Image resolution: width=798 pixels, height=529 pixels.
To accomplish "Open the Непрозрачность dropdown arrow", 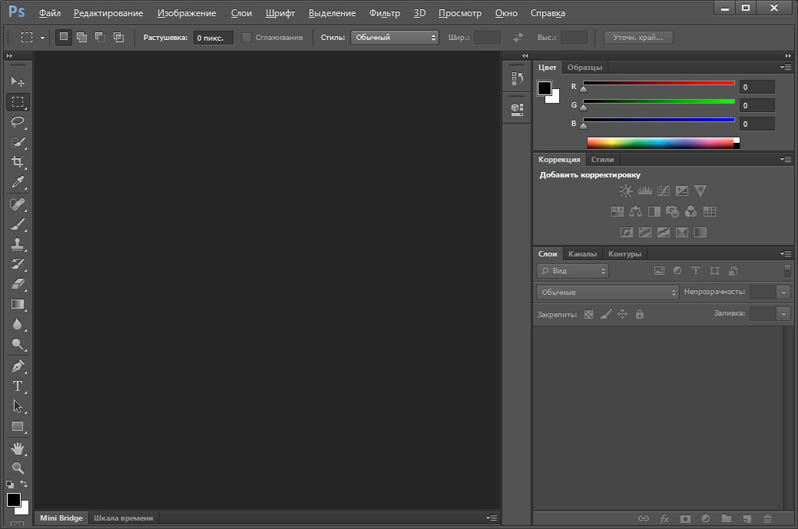I will point(784,292).
